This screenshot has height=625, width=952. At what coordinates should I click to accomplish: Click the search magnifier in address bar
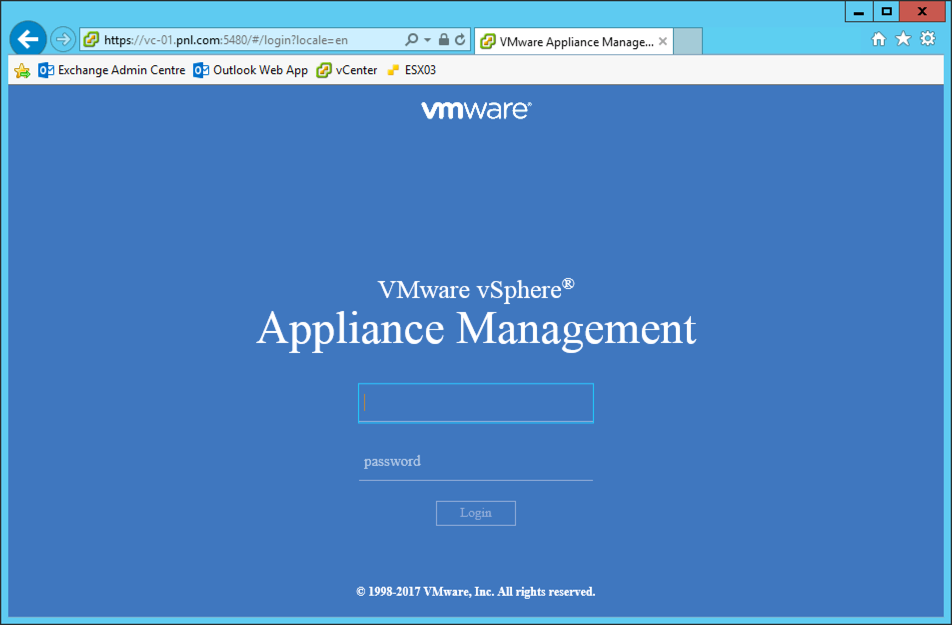[411, 40]
